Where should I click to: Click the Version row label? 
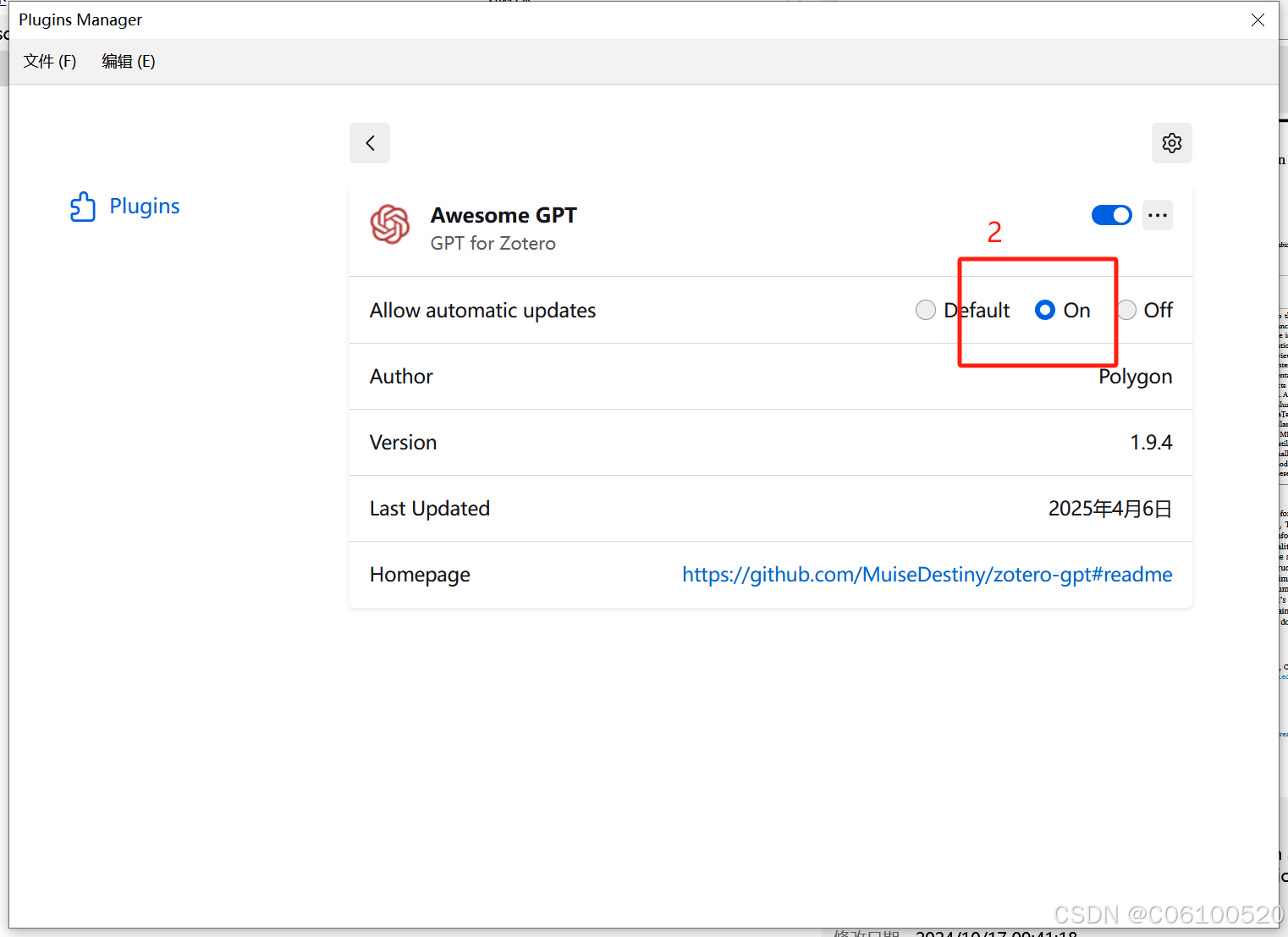(403, 442)
